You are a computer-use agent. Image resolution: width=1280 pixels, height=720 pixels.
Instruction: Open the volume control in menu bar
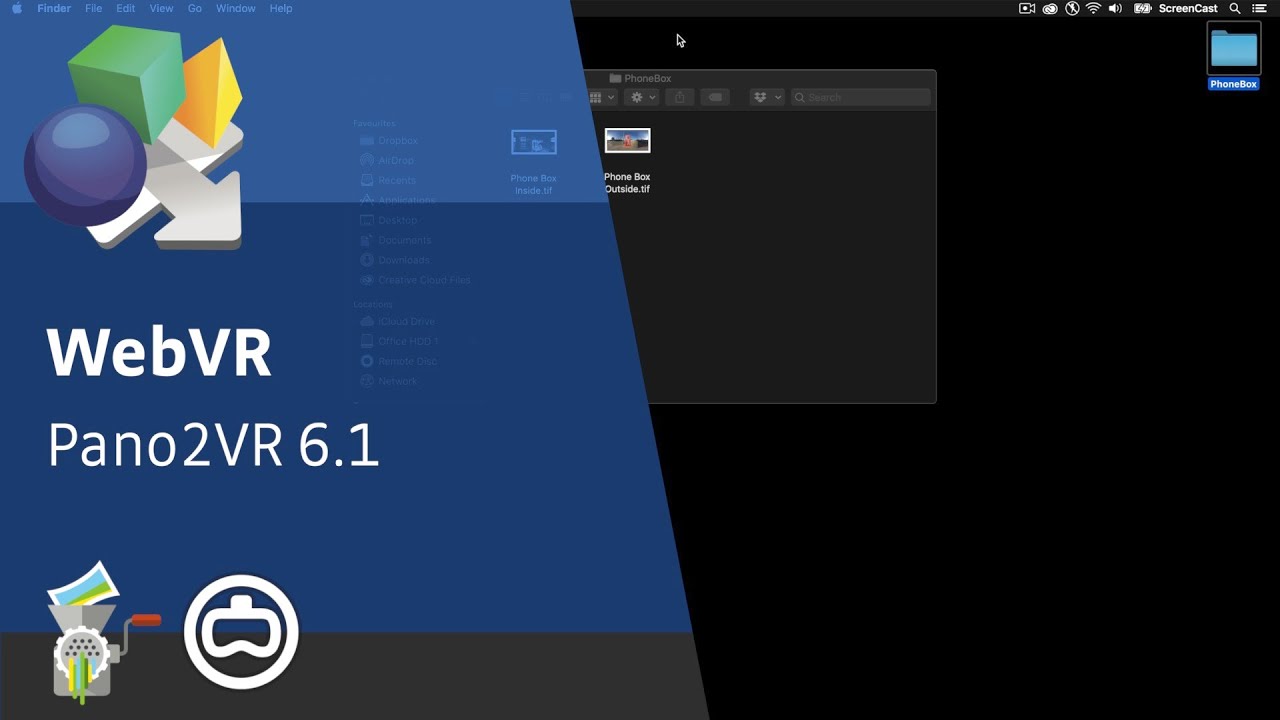coord(1115,8)
